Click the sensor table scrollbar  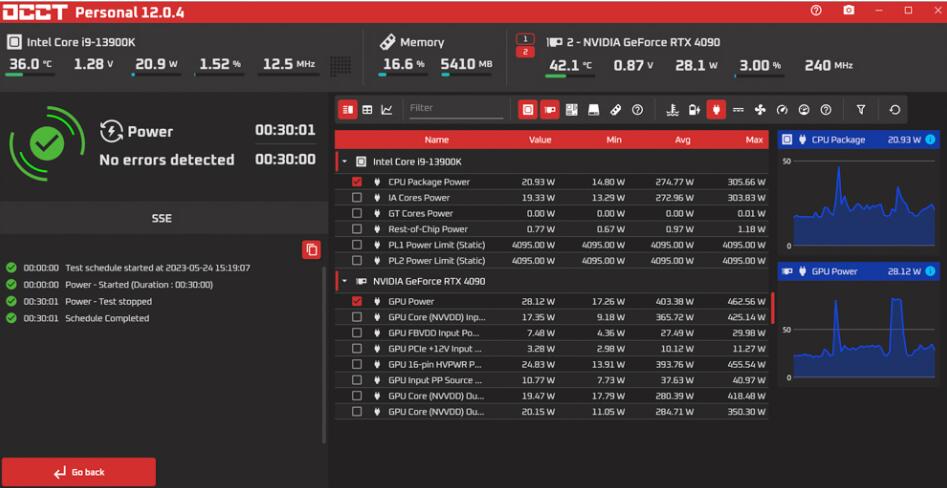(772, 308)
